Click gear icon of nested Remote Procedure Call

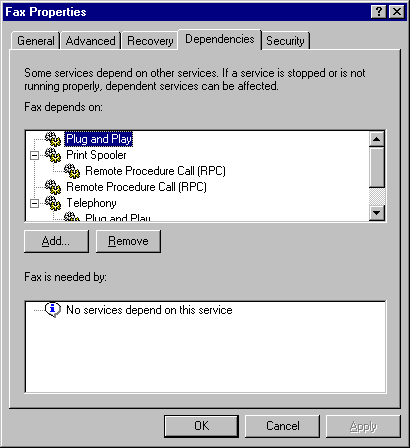[72, 171]
